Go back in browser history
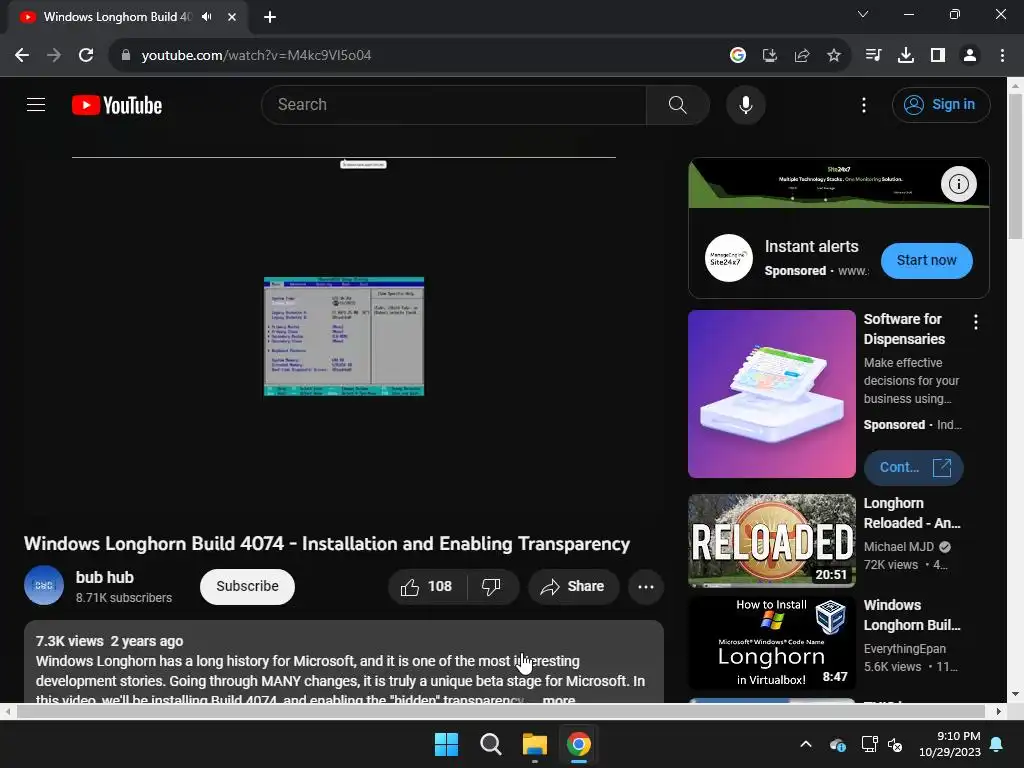Screen dimensions: 1024x768 [x=22, y=56]
